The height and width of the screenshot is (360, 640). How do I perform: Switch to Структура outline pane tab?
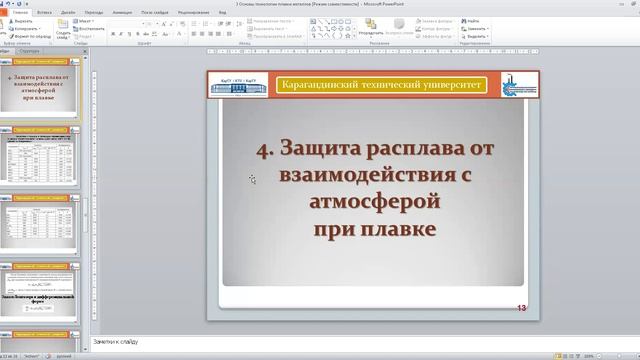click(30, 51)
